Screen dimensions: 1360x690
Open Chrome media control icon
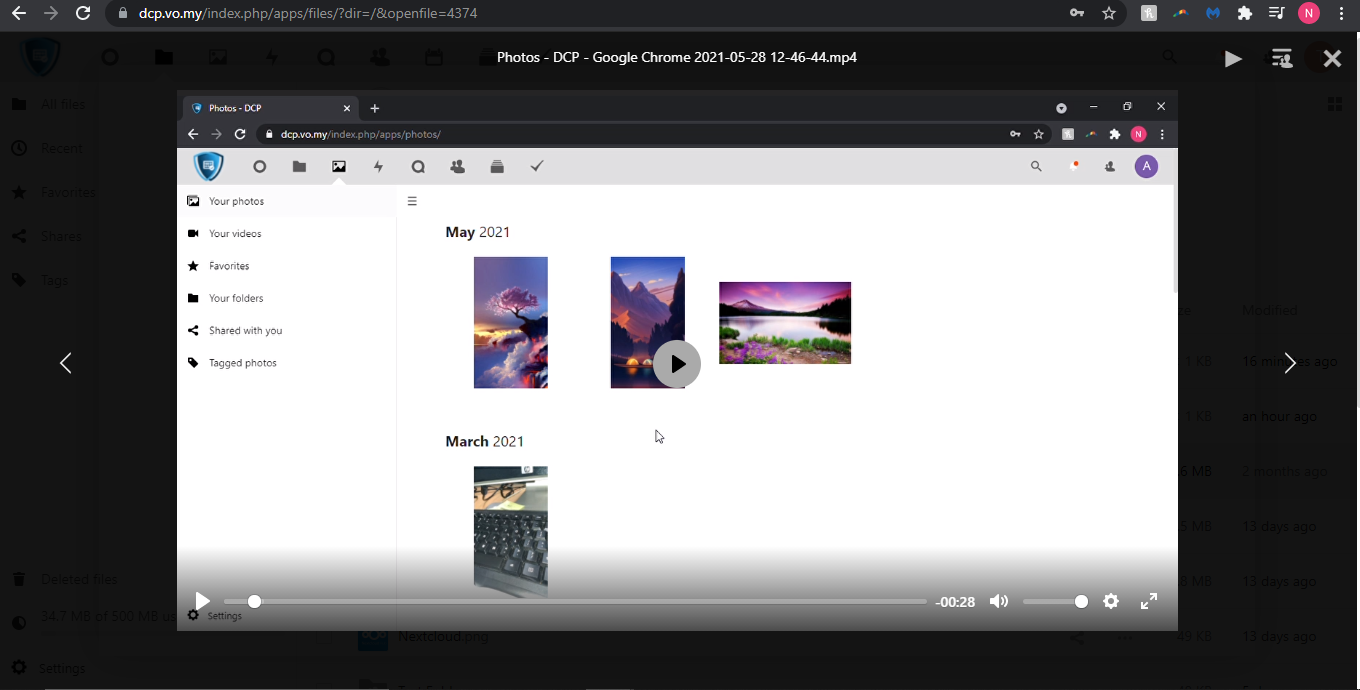[1277, 13]
